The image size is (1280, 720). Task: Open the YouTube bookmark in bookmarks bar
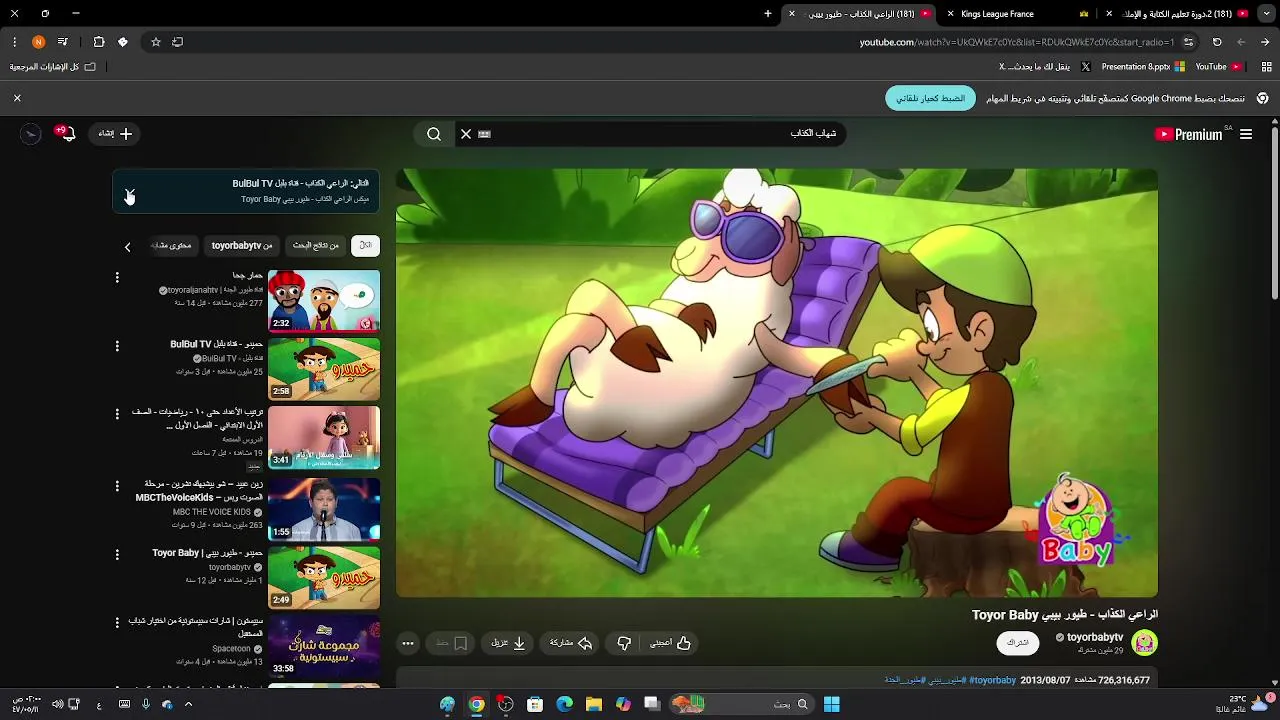(1218, 67)
